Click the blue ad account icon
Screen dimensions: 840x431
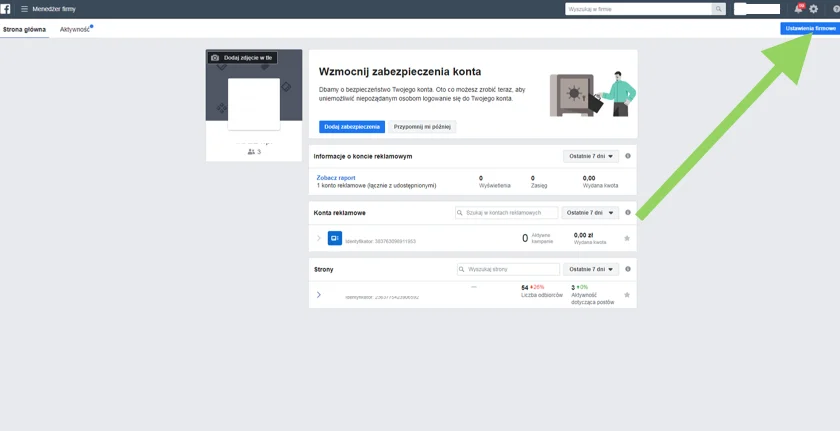click(335, 238)
